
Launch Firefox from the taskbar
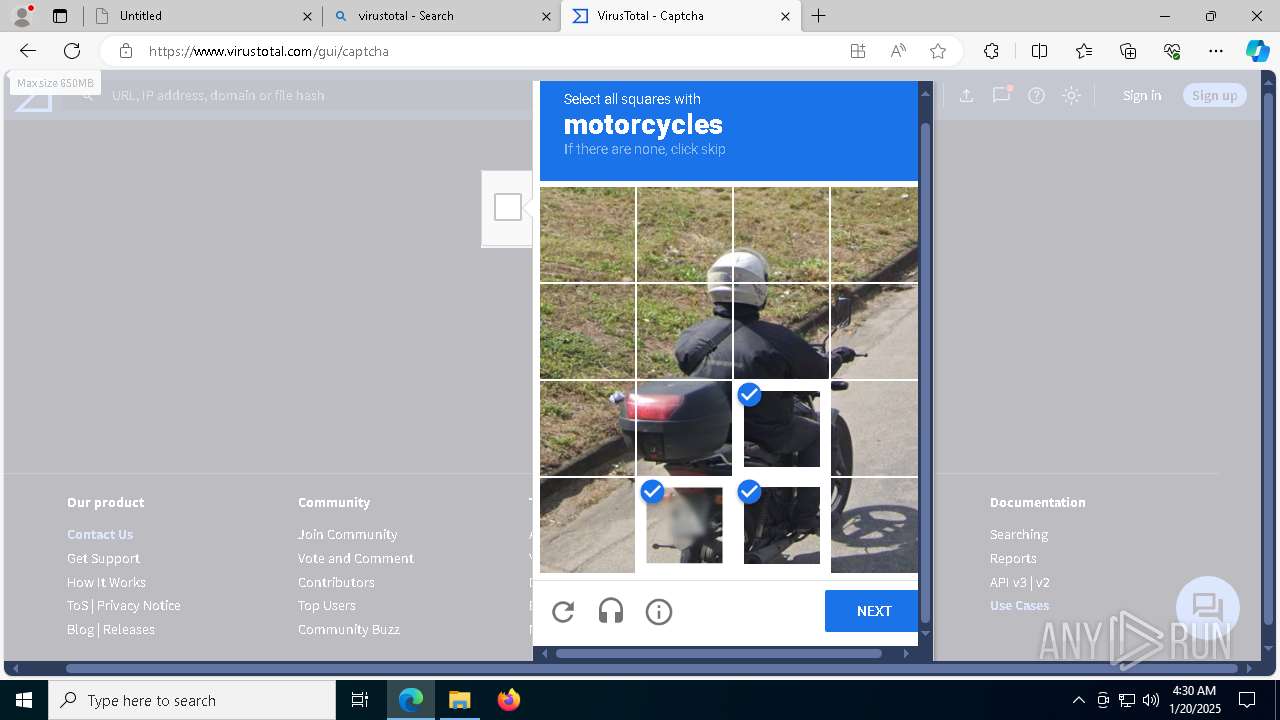tap(508, 700)
